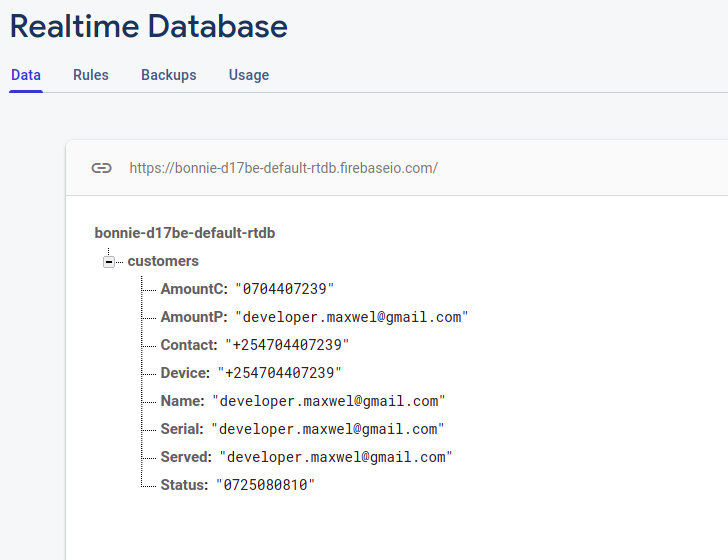728x560 pixels.
Task: Click the Device key
Action: click(185, 373)
